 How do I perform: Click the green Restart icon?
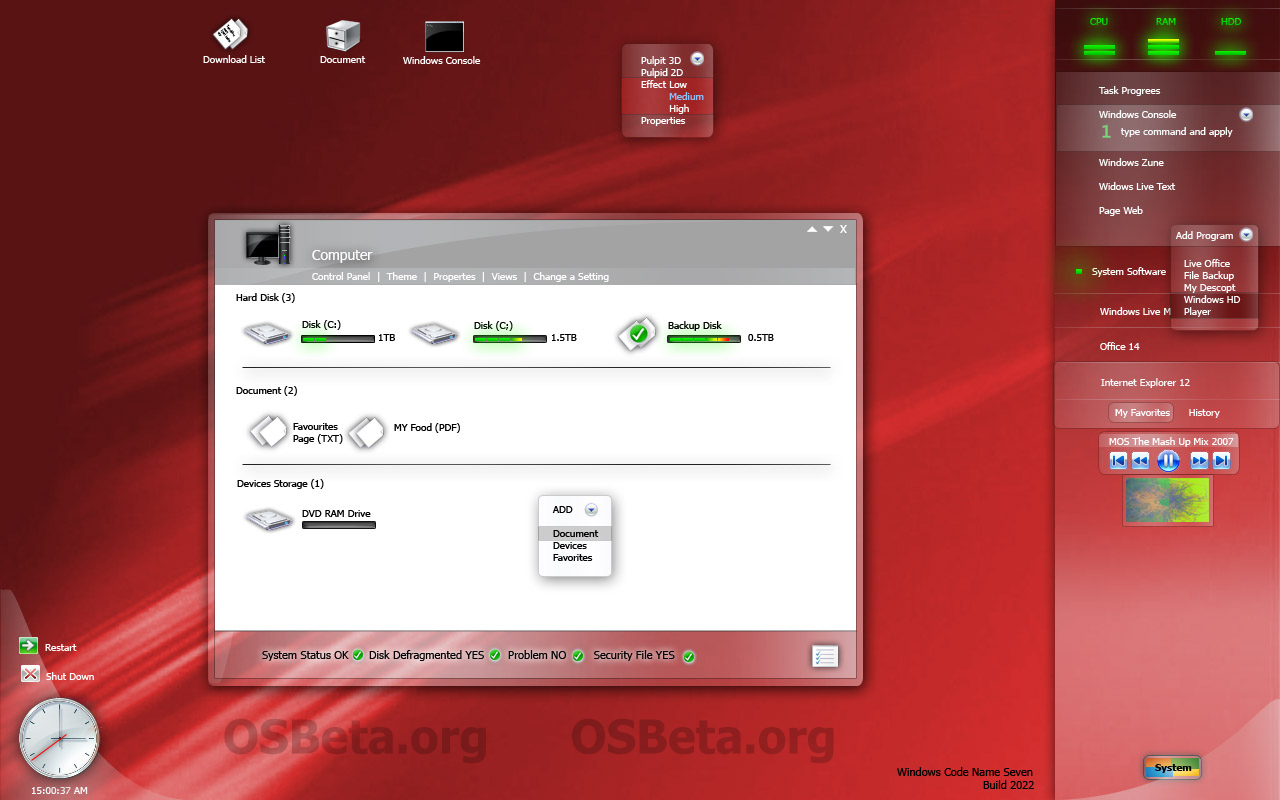(29, 646)
